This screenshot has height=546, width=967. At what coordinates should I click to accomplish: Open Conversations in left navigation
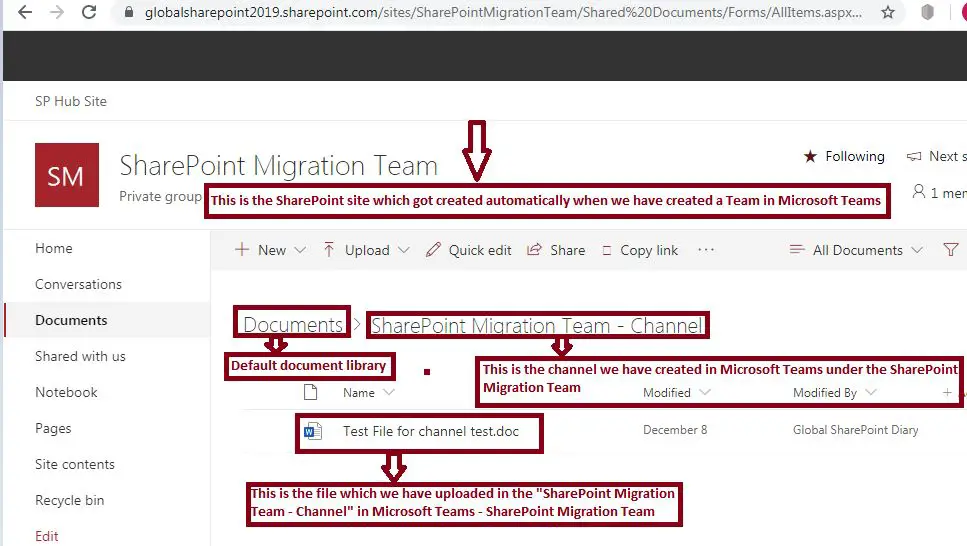click(x=78, y=284)
